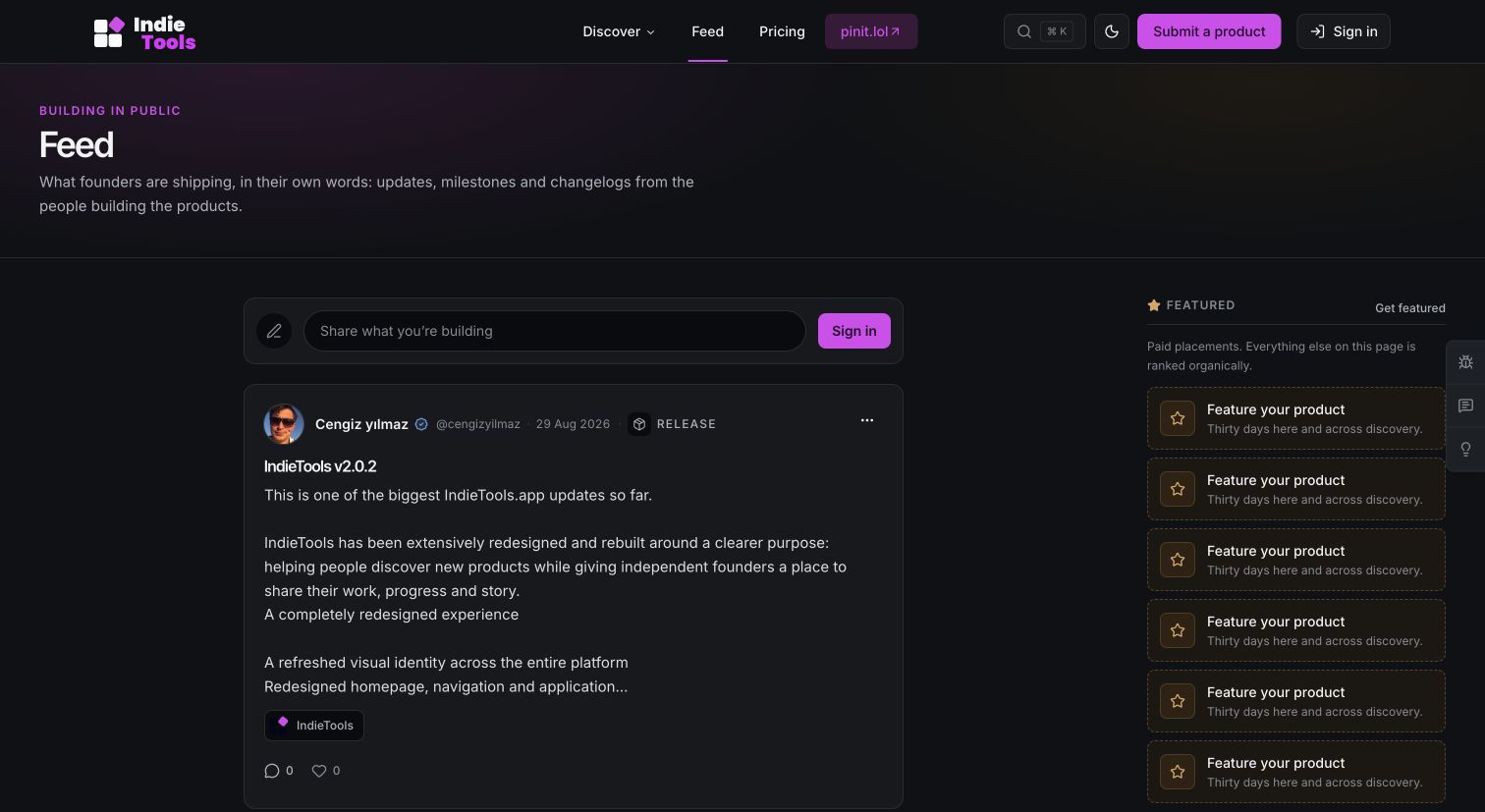The image size is (1485, 812).
Task: Click the BUILDING IN PUBLIC label
Action: pyautogui.click(x=110, y=111)
